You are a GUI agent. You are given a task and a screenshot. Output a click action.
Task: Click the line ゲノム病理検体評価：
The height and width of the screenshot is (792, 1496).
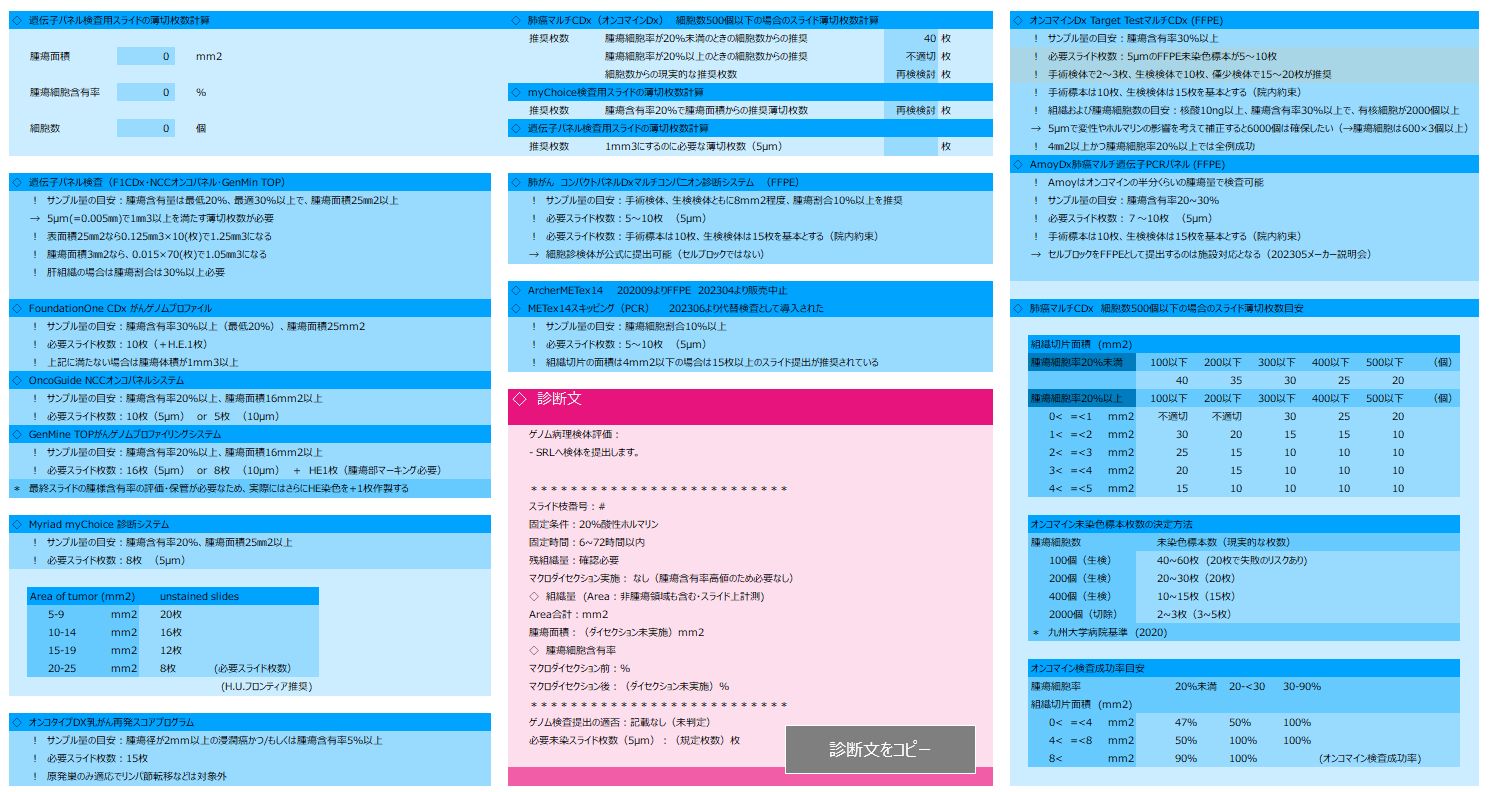575,435
